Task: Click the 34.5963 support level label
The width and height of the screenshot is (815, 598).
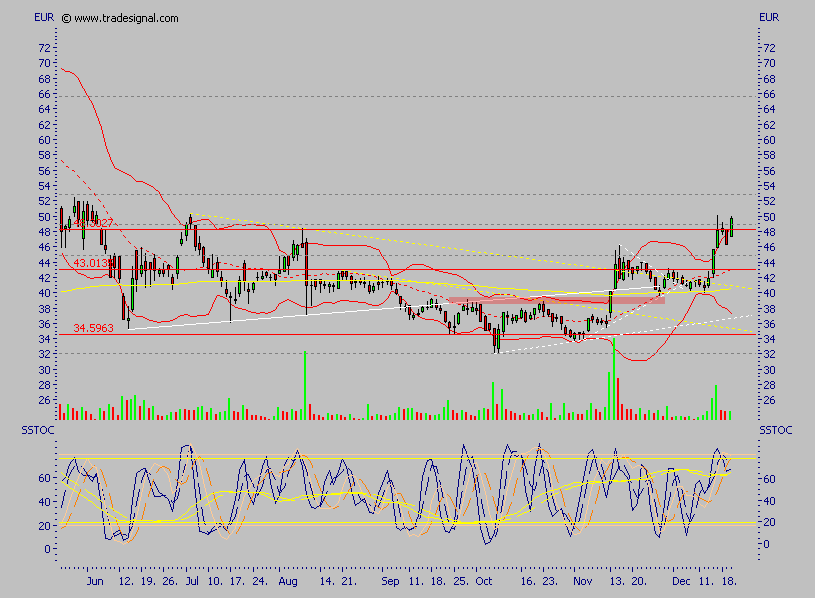Action: click(93, 327)
